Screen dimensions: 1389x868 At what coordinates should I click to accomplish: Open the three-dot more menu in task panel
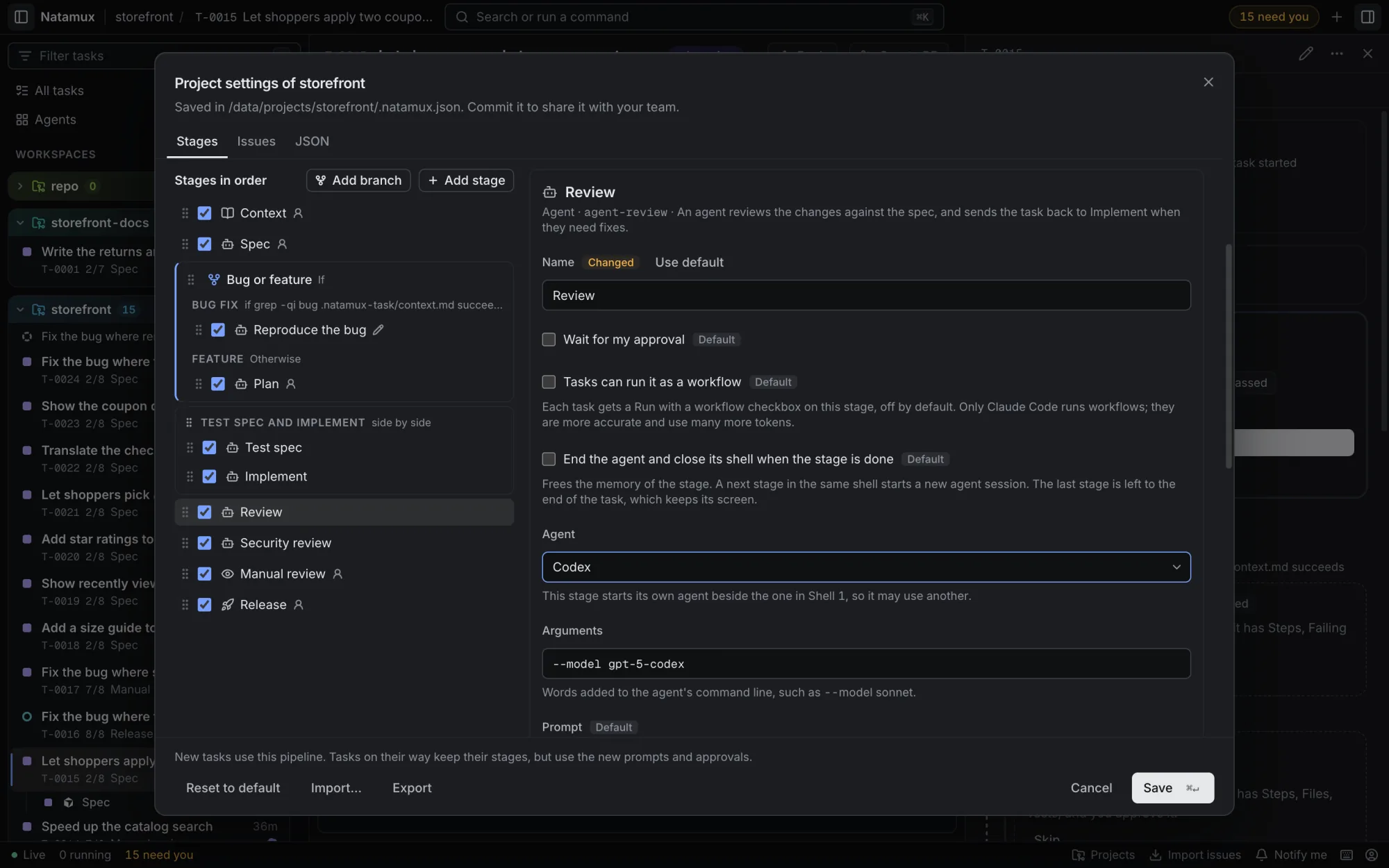click(1337, 53)
